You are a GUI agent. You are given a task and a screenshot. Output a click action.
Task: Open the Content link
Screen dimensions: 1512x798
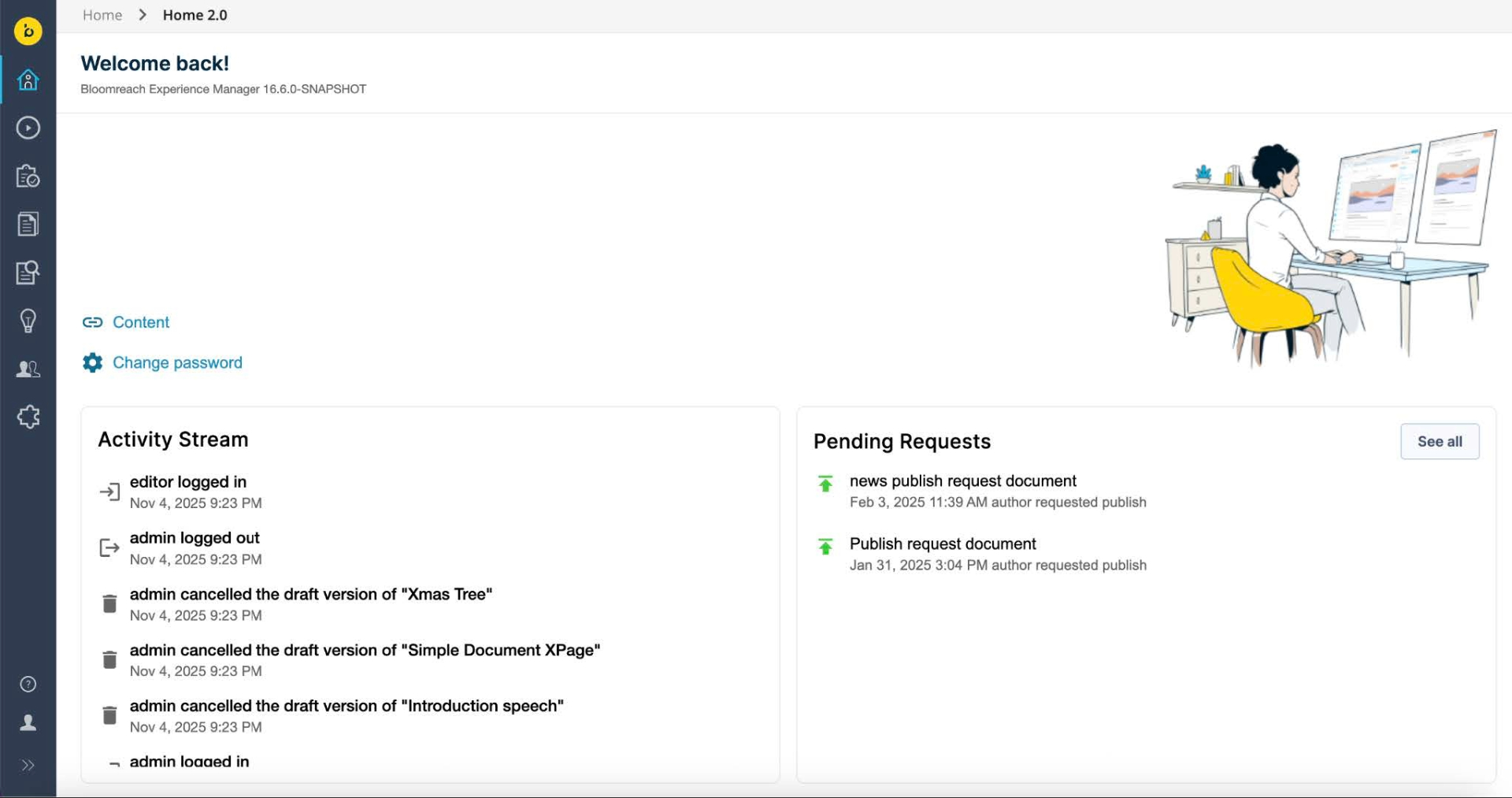click(140, 322)
